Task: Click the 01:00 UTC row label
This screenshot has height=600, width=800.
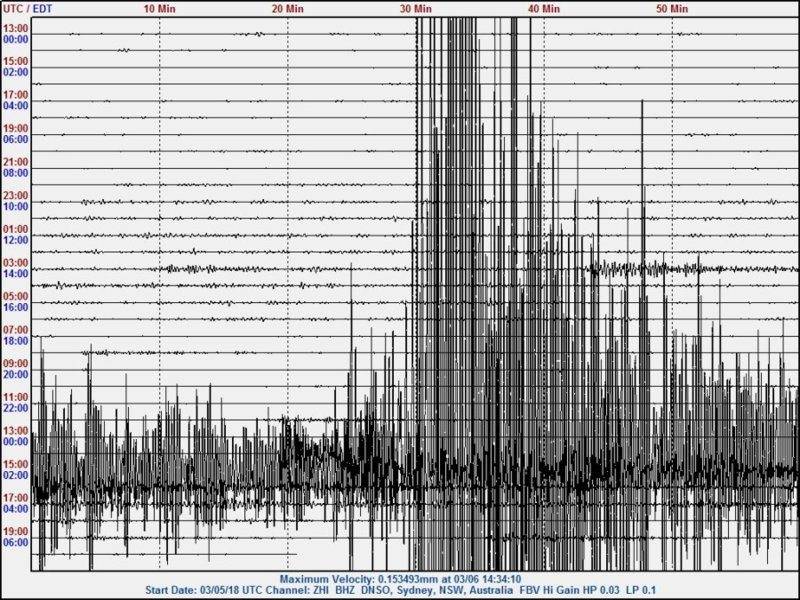Action: tap(16, 229)
